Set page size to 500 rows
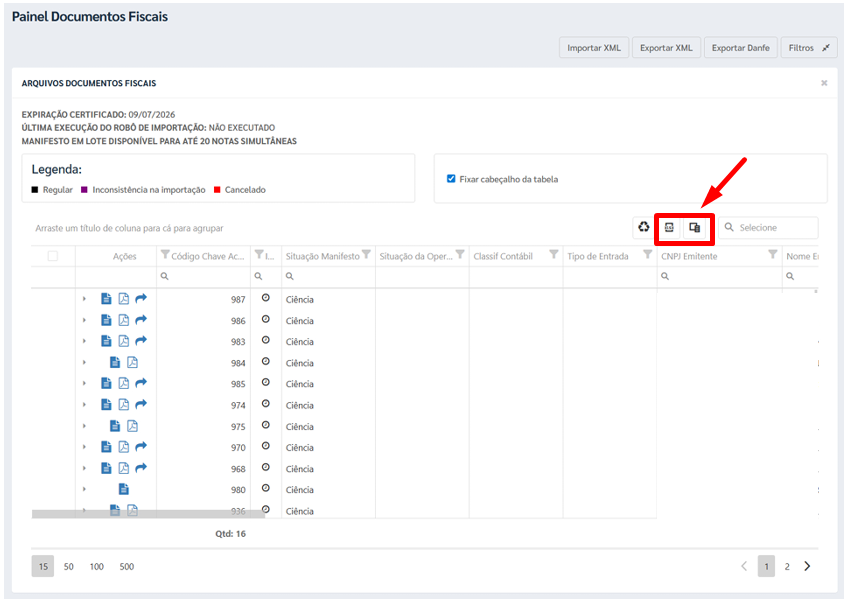The height and width of the screenshot is (602, 852). coord(127,567)
